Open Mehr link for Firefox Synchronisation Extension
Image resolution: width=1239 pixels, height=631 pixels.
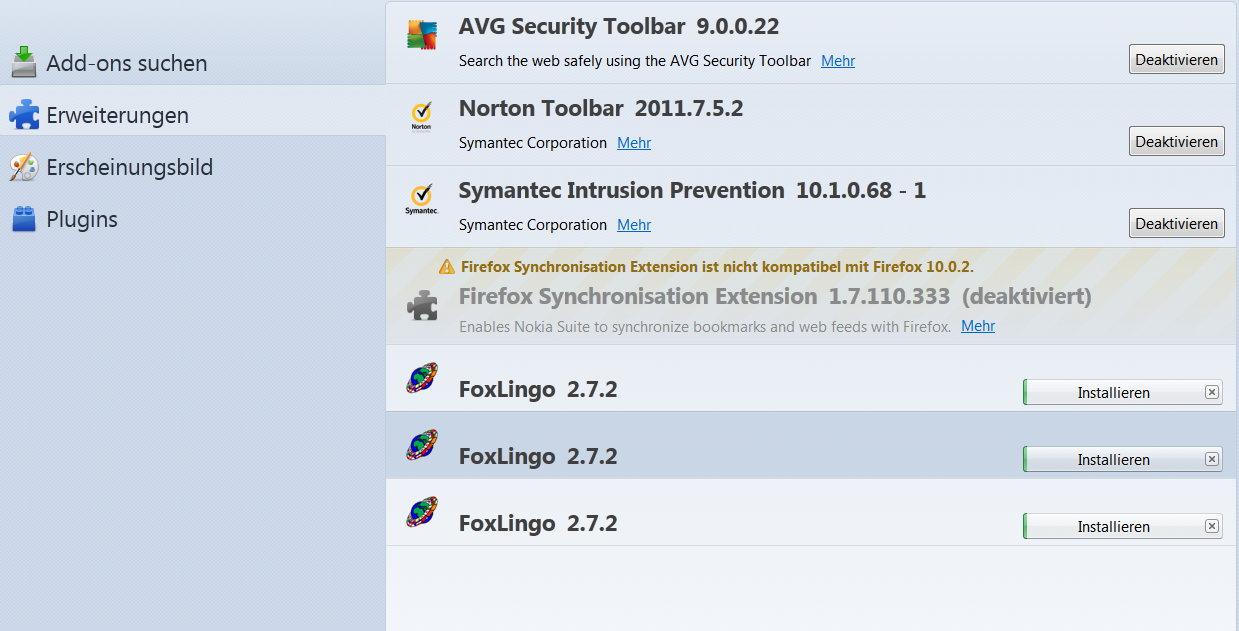click(x=978, y=326)
